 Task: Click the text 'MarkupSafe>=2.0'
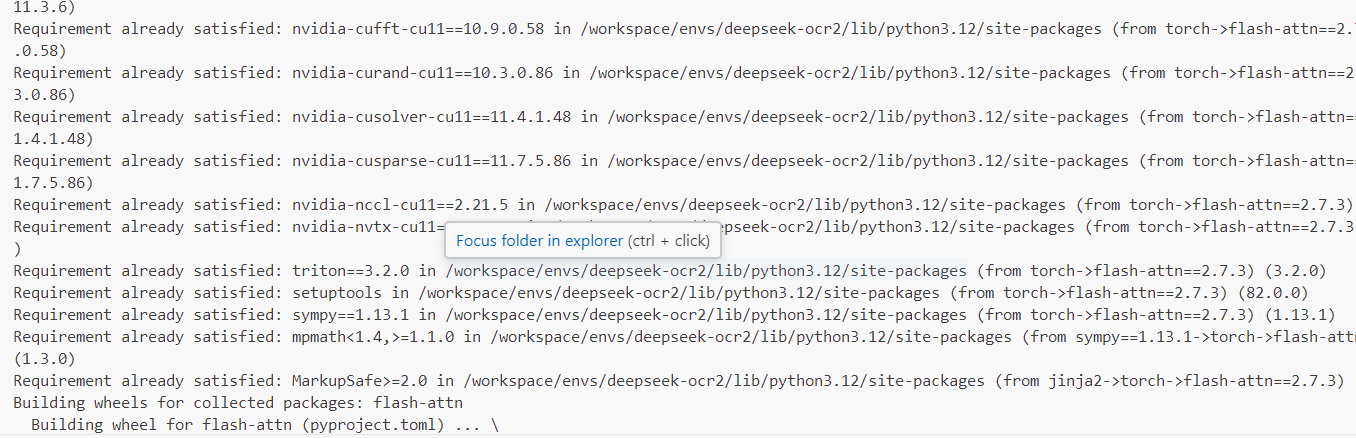point(360,381)
